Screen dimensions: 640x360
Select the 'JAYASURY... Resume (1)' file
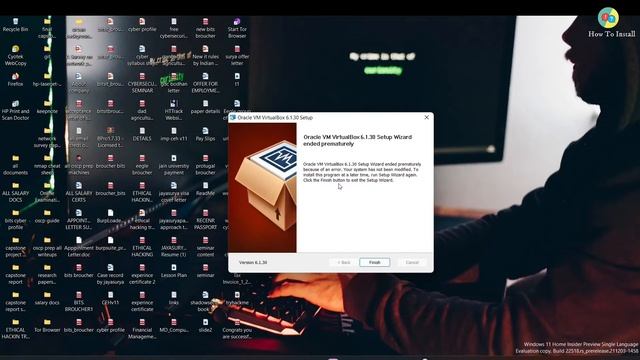pyautogui.click(x=174, y=247)
